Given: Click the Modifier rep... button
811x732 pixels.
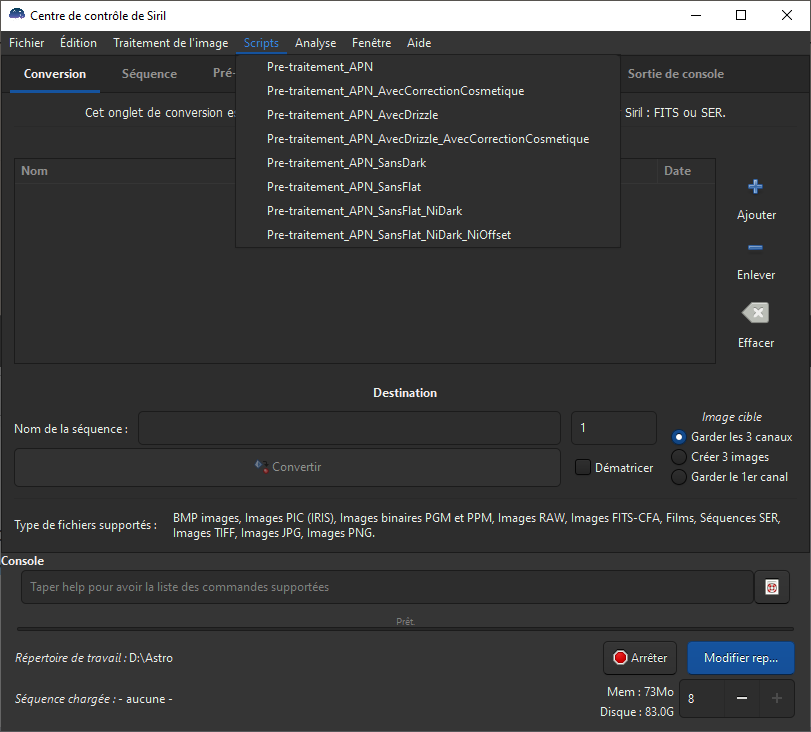Looking at the screenshot, I should [x=741, y=658].
